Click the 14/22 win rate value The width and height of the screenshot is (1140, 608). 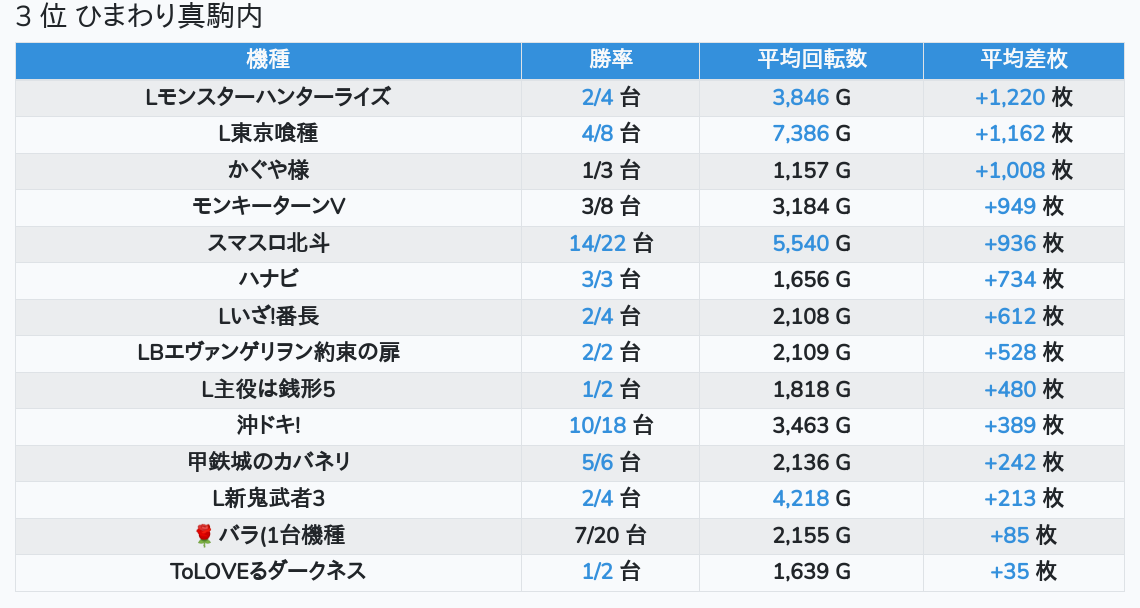pyautogui.click(x=597, y=244)
